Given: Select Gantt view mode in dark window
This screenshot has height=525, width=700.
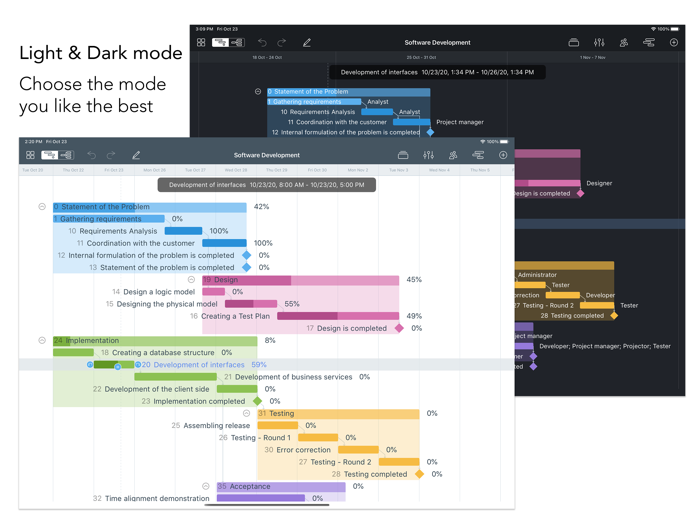Looking at the screenshot, I should pyautogui.click(x=220, y=42).
